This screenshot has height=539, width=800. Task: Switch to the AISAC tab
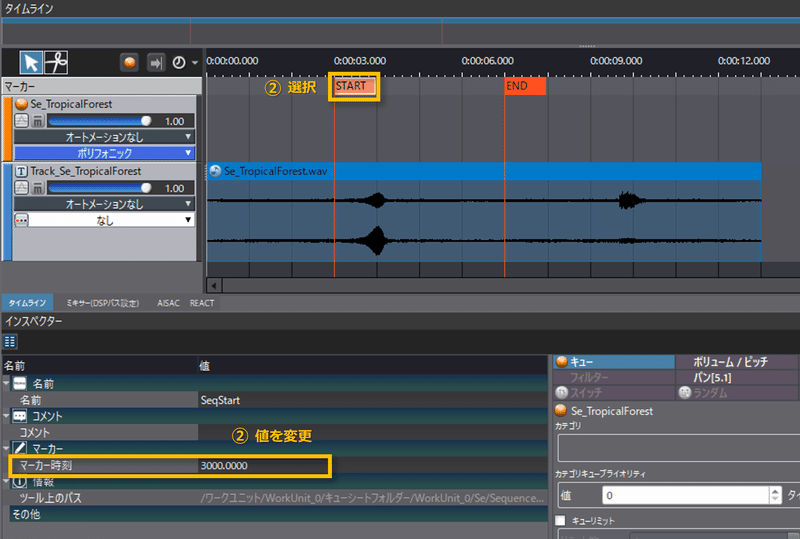click(x=168, y=303)
